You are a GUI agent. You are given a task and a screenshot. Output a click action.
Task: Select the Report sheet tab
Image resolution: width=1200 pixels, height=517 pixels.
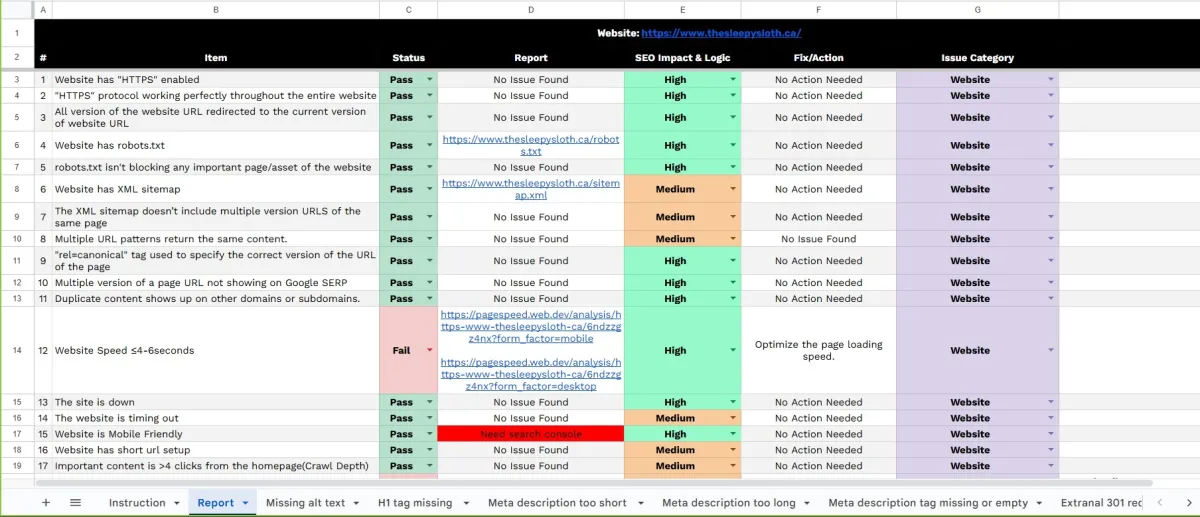coord(215,503)
